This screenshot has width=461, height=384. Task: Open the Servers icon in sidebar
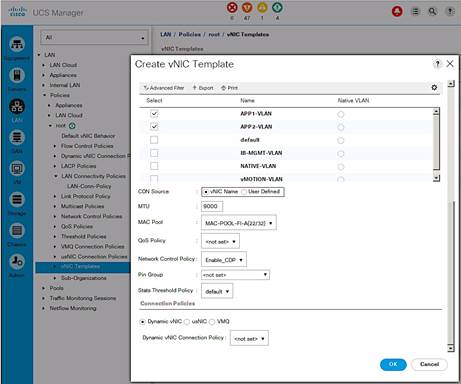(x=17, y=75)
